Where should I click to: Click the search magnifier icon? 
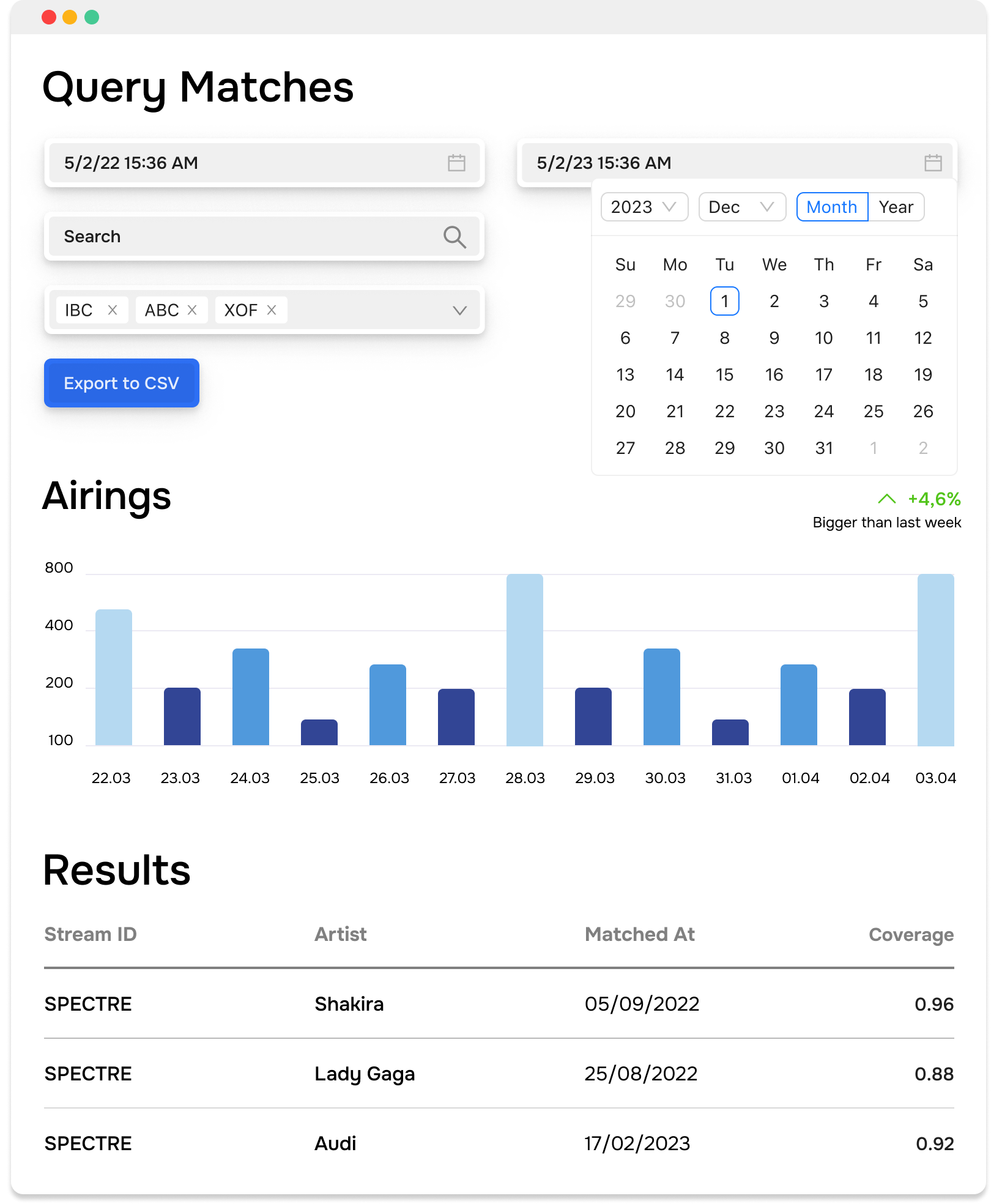[455, 237]
